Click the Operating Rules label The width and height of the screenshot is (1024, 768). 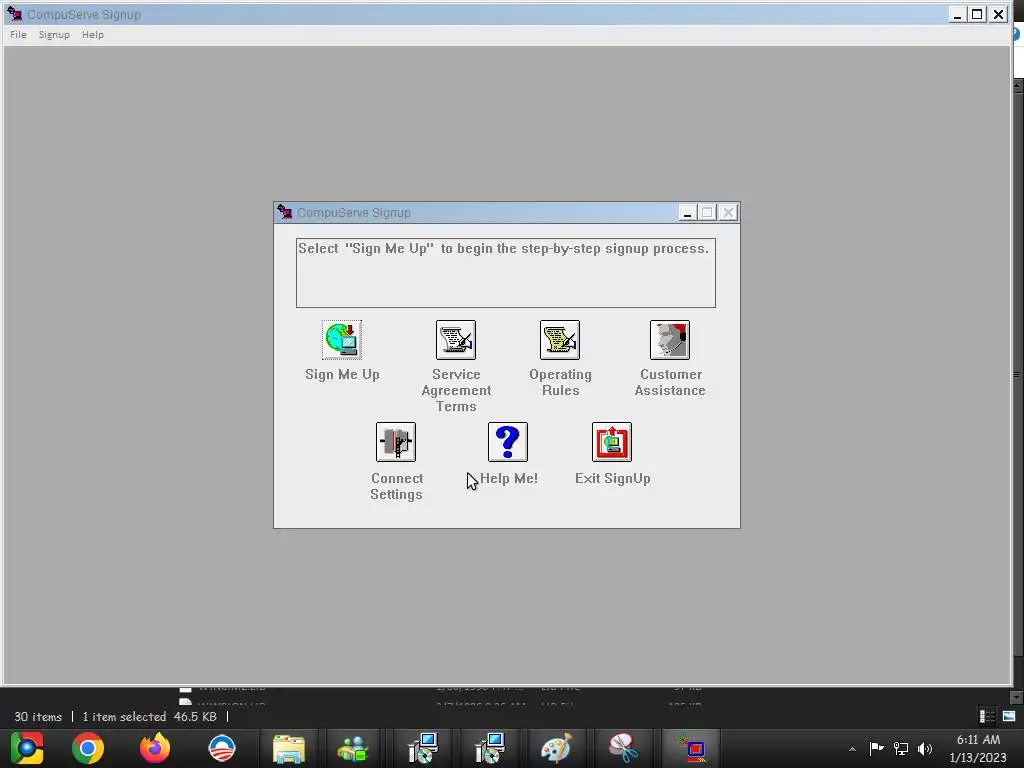560,382
